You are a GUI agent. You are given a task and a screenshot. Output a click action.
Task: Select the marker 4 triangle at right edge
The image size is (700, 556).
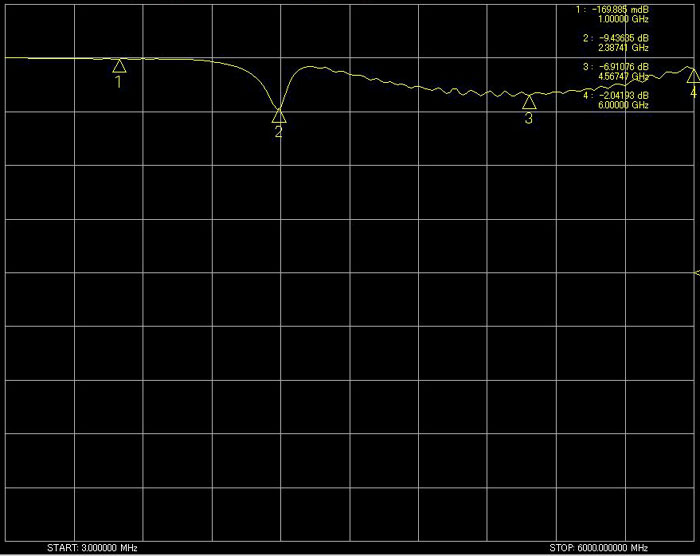692,75
